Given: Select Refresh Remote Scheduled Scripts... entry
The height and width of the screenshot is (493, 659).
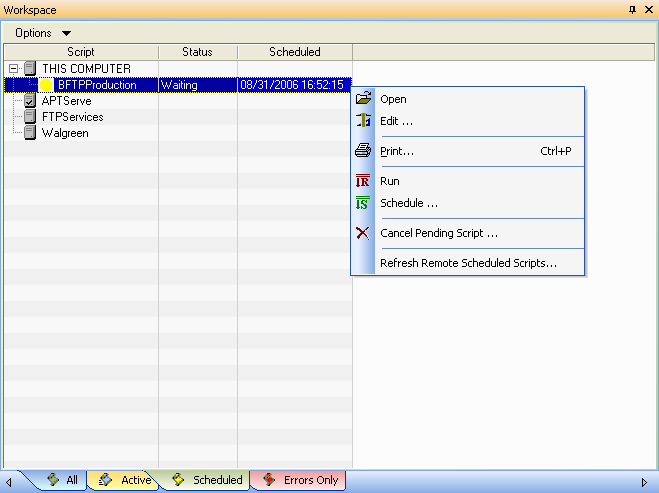Looking at the screenshot, I should click(x=467, y=263).
